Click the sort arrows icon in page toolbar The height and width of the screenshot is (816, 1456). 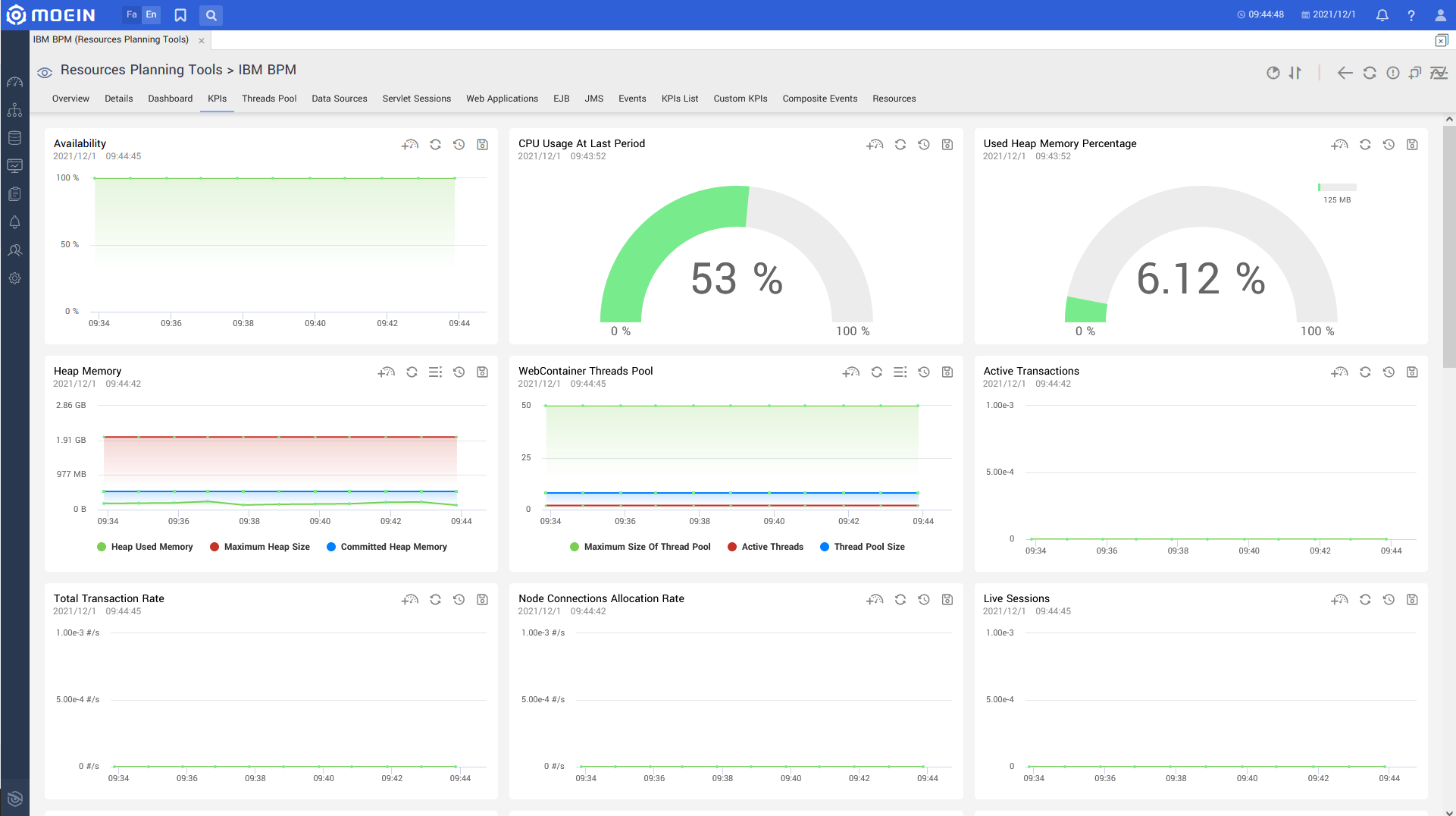click(1295, 73)
